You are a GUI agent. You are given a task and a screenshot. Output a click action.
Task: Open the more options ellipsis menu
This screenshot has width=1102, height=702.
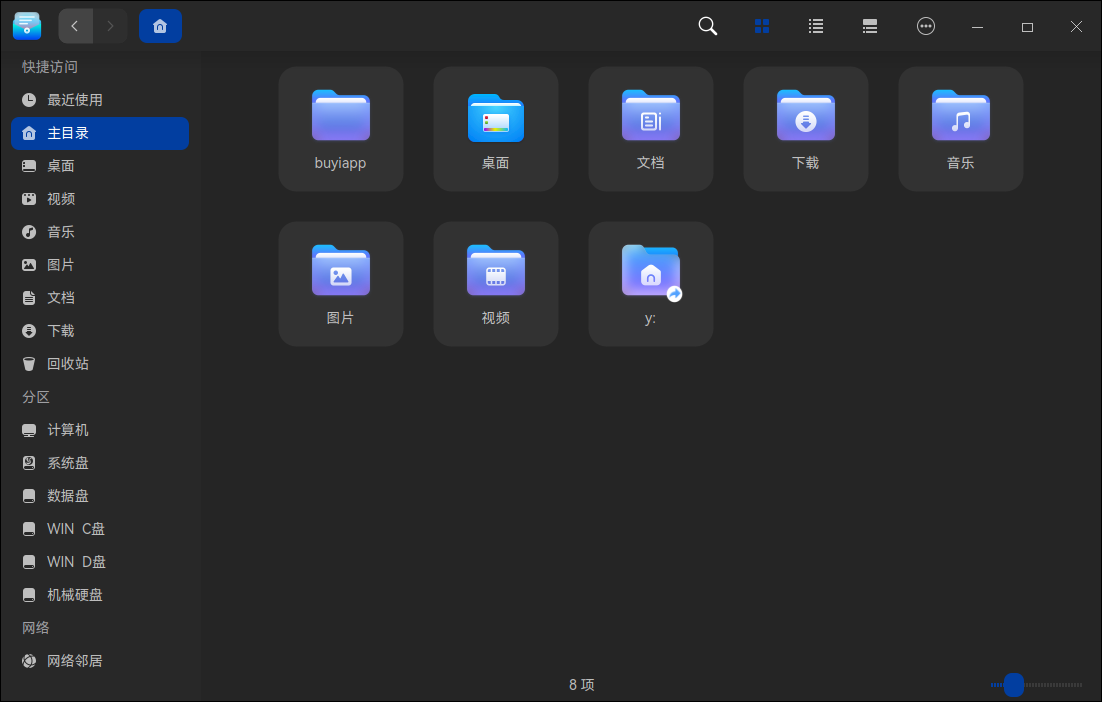[926, 27]
